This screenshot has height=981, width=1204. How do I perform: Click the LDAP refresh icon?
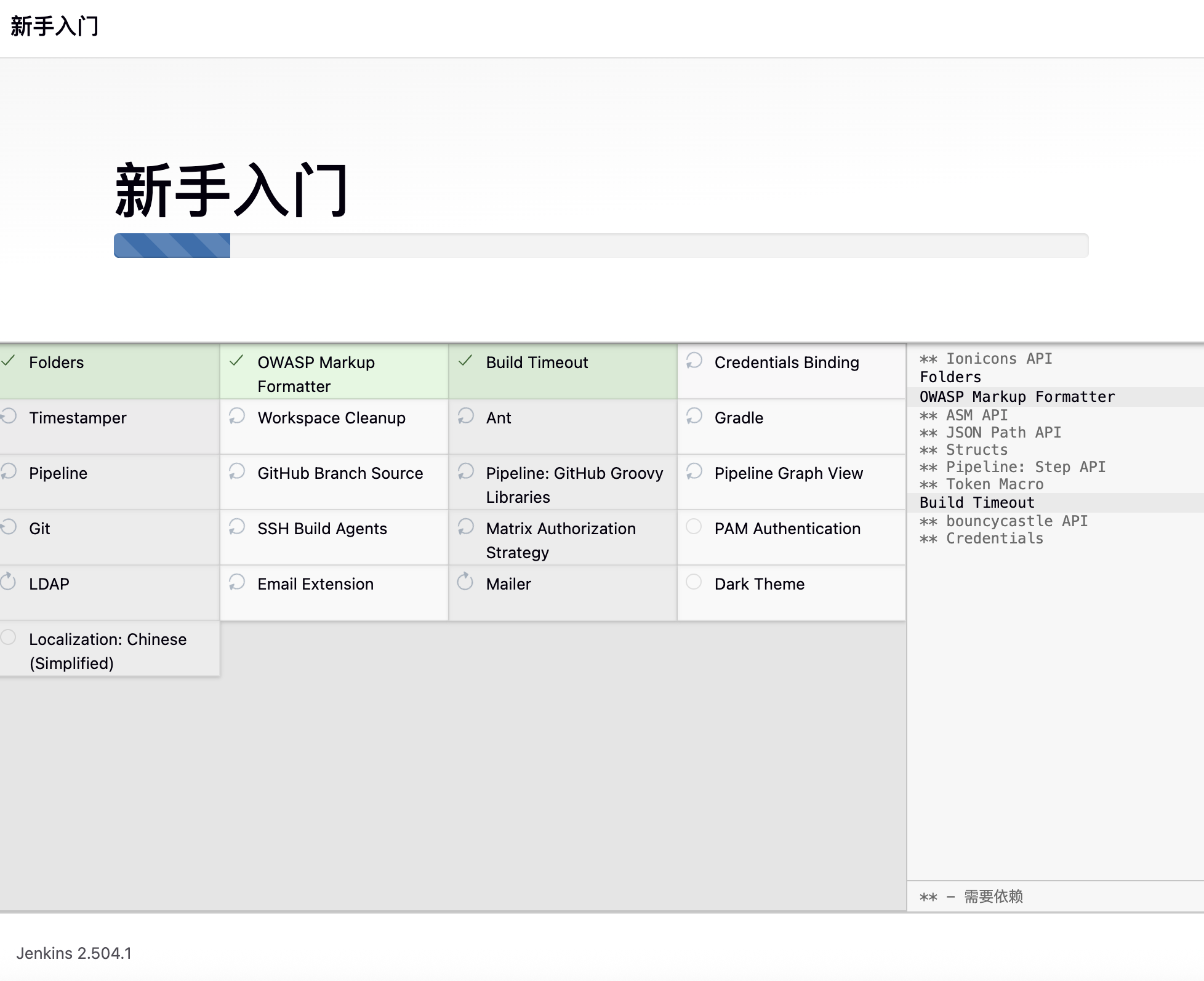[8, 582]
